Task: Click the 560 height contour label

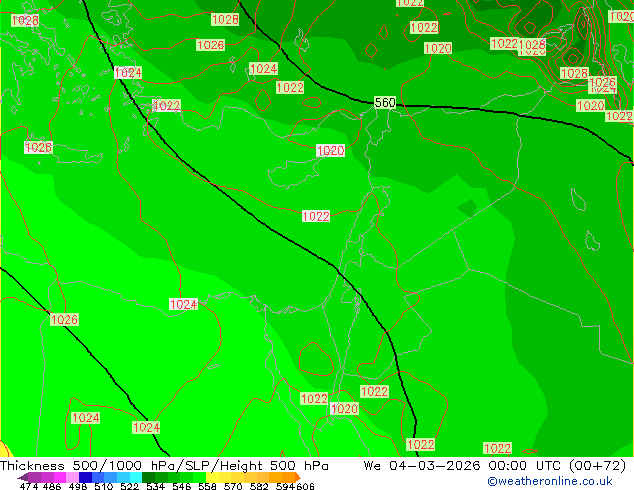Action: click(385, 102)
